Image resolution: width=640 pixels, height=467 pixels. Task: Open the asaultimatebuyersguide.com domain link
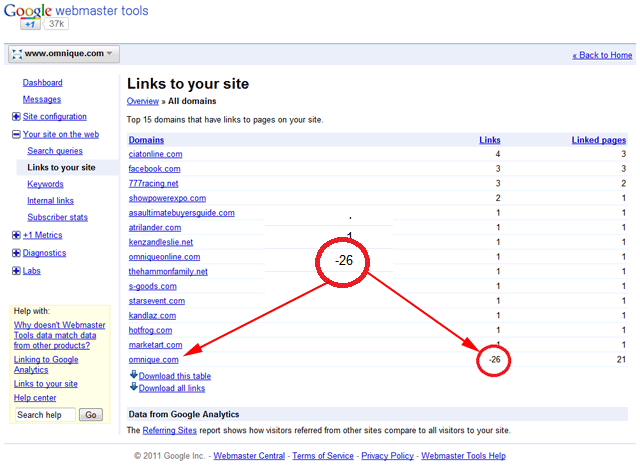[x=182, y=213]
